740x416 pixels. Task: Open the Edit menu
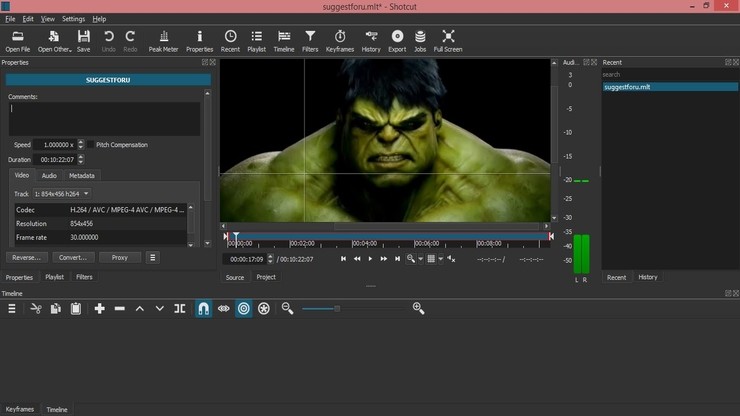pos(28,19)
